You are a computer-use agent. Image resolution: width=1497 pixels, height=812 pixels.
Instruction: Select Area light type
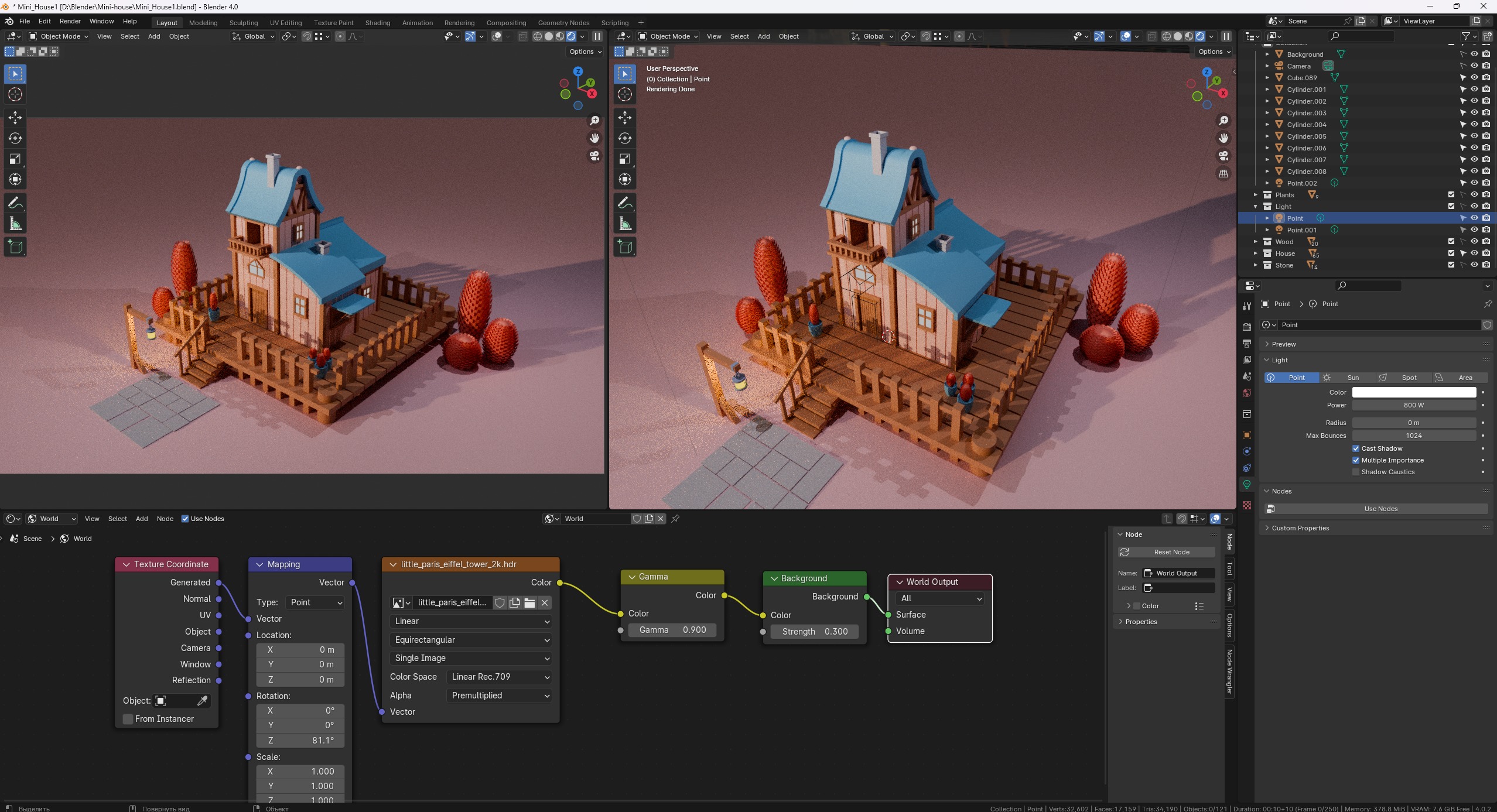pyautogui.click(x=1460, y=378)
